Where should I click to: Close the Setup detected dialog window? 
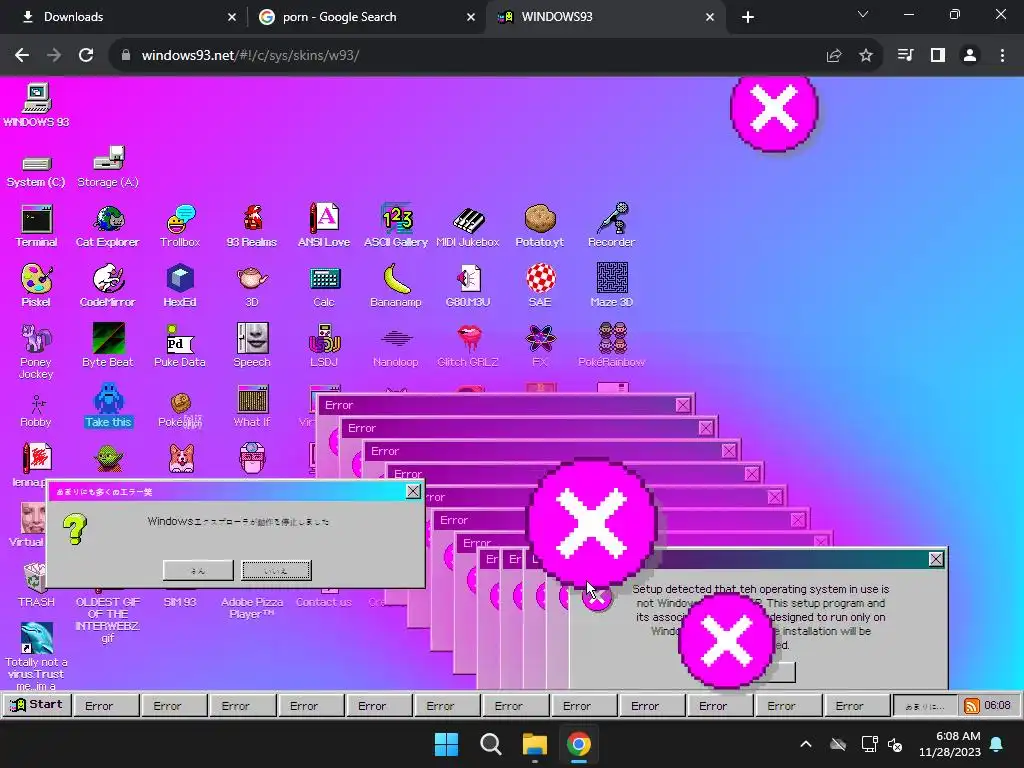pyautogui.click(x=936, y=559)
